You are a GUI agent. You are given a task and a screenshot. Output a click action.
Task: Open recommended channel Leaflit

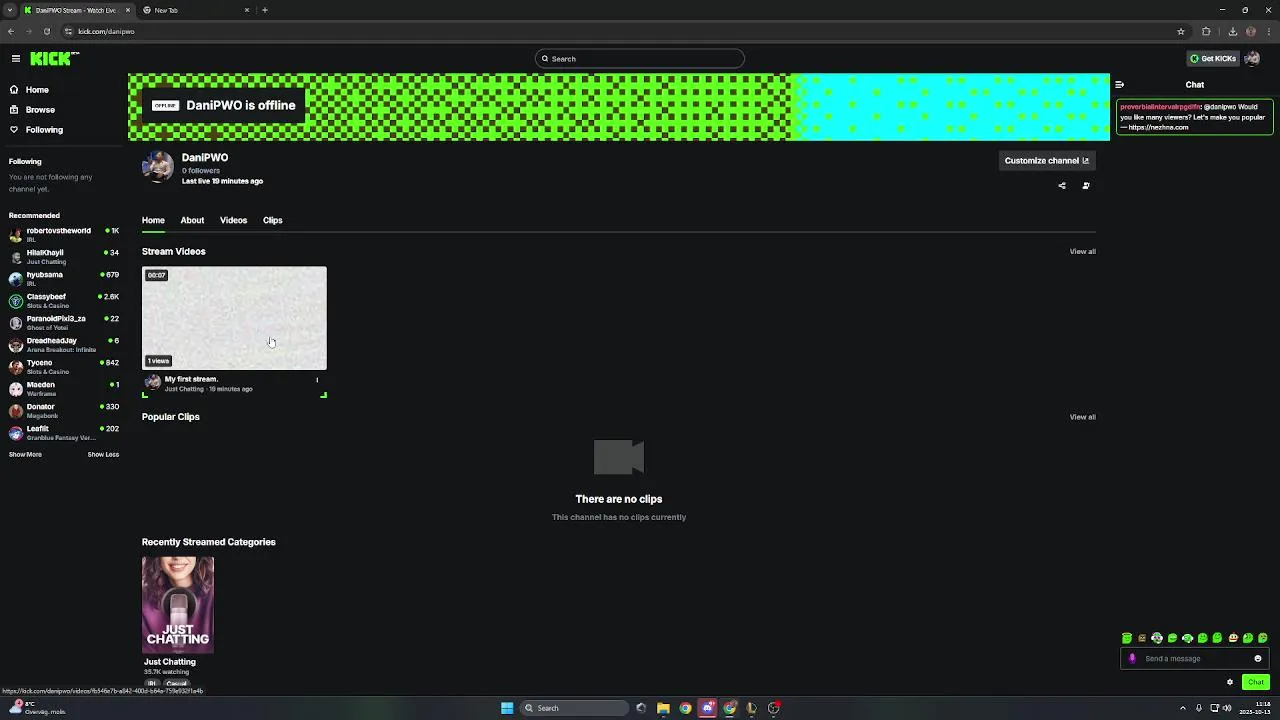click(63, 433)
